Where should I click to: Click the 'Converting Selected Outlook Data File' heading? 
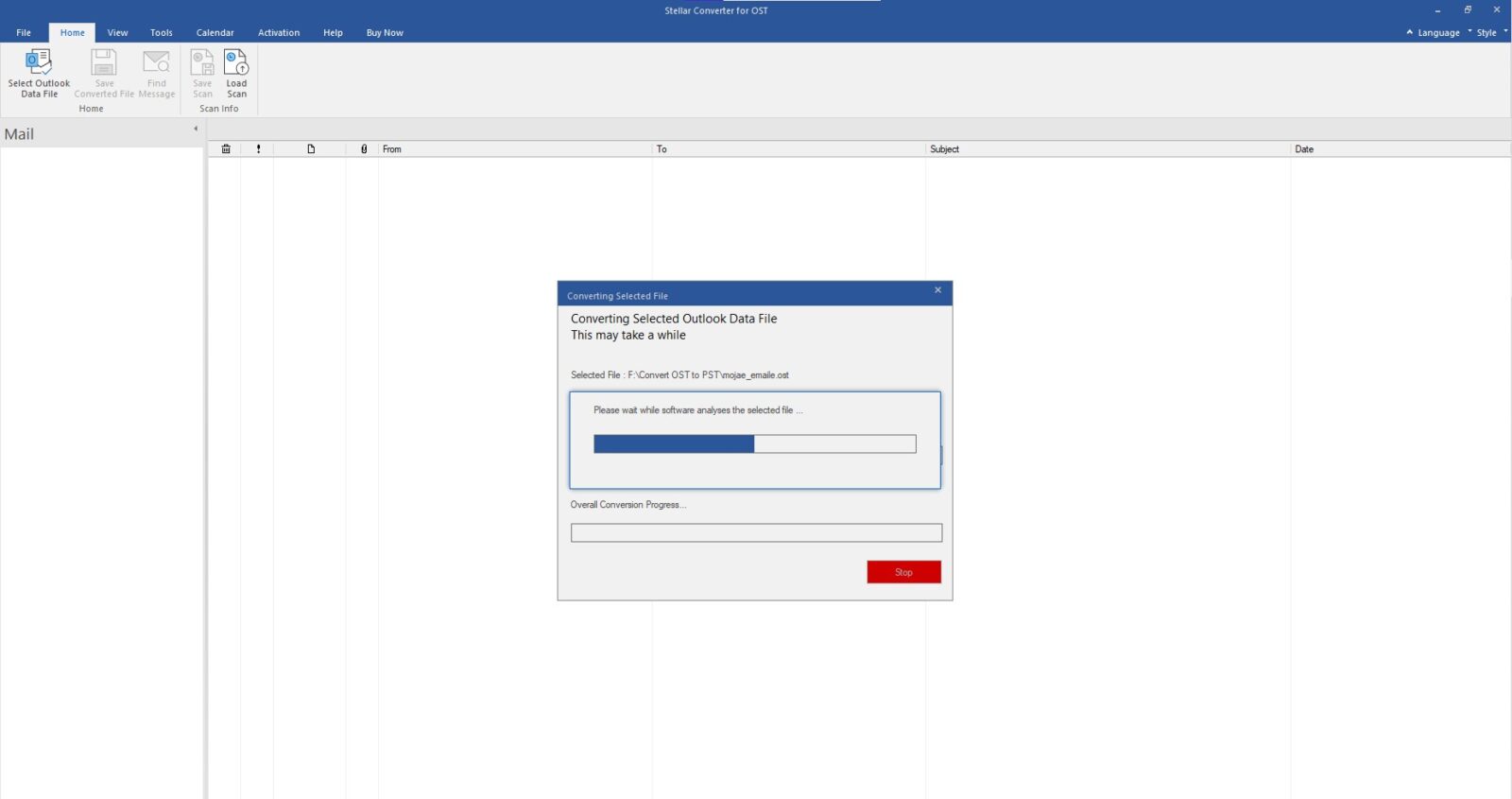pyautogui.click(x=674, y=319)
